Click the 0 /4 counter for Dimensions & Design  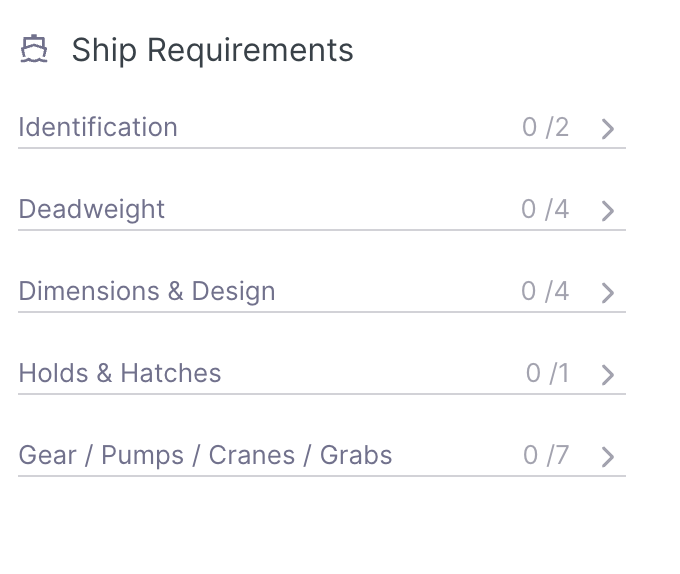click(x=545, y=291)
